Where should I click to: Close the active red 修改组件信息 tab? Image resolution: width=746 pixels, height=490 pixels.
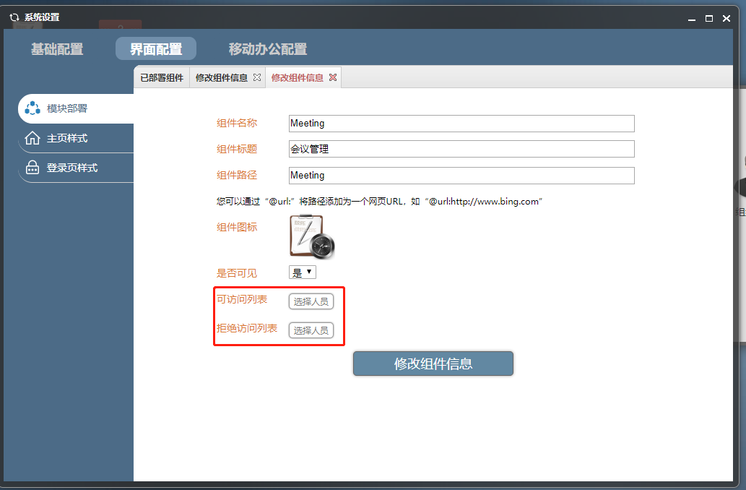[x=333, y=77]
